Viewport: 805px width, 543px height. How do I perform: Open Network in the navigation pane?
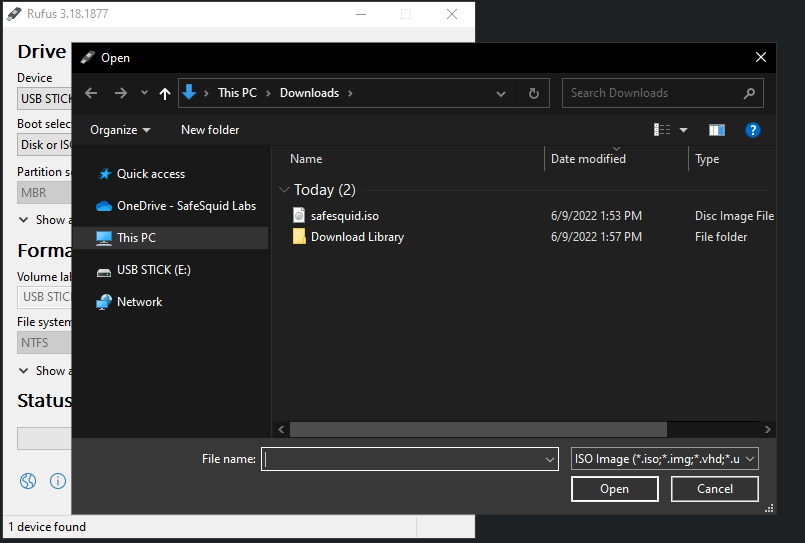[x=139, y=302]
